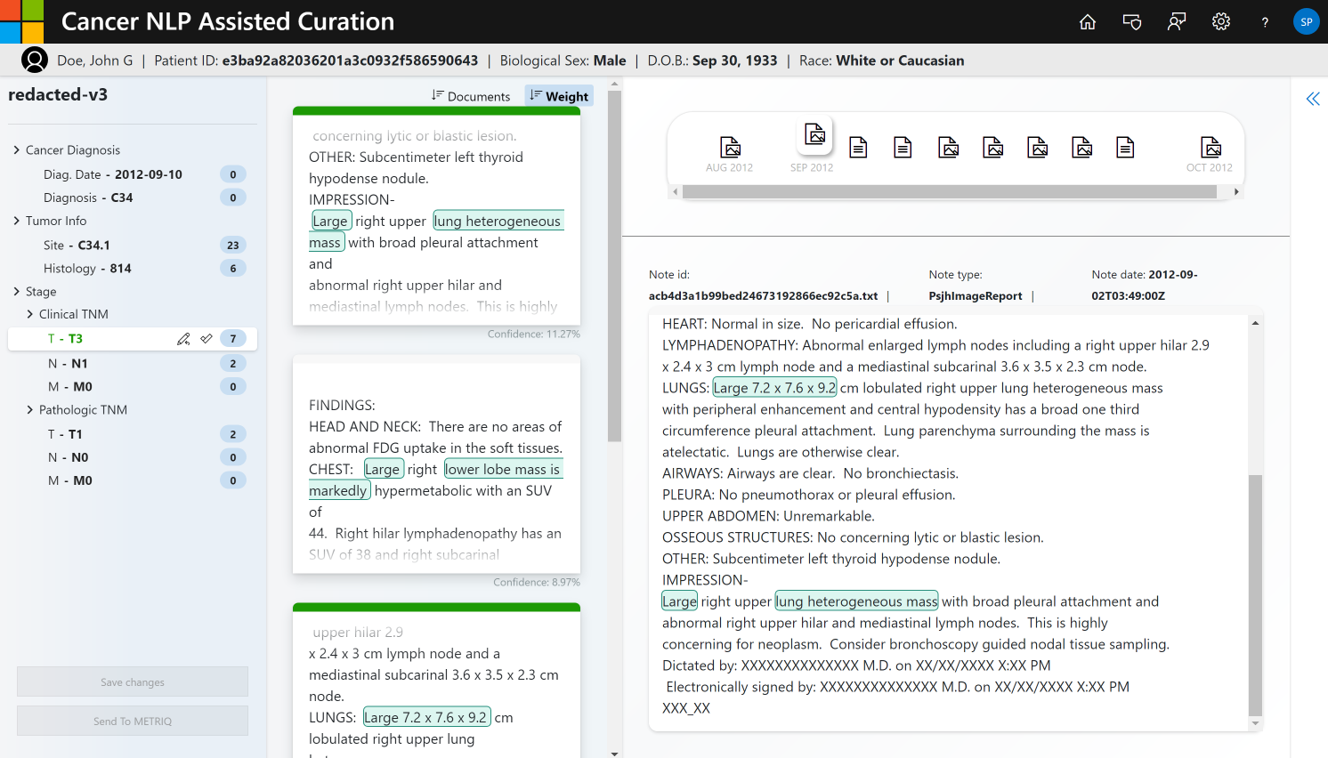The height and width of the screenshot is (759, 1328).
Task: Select Diag. Date 2012-09-10 row
Action: click(132, 174)
